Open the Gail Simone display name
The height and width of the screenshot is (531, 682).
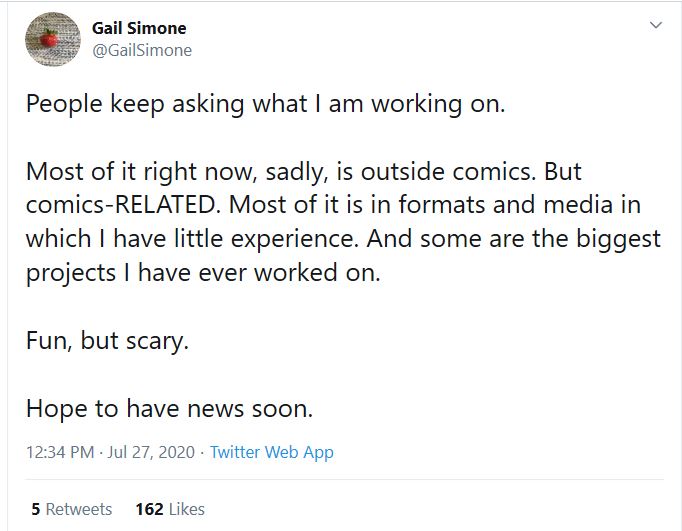(139, 28)
